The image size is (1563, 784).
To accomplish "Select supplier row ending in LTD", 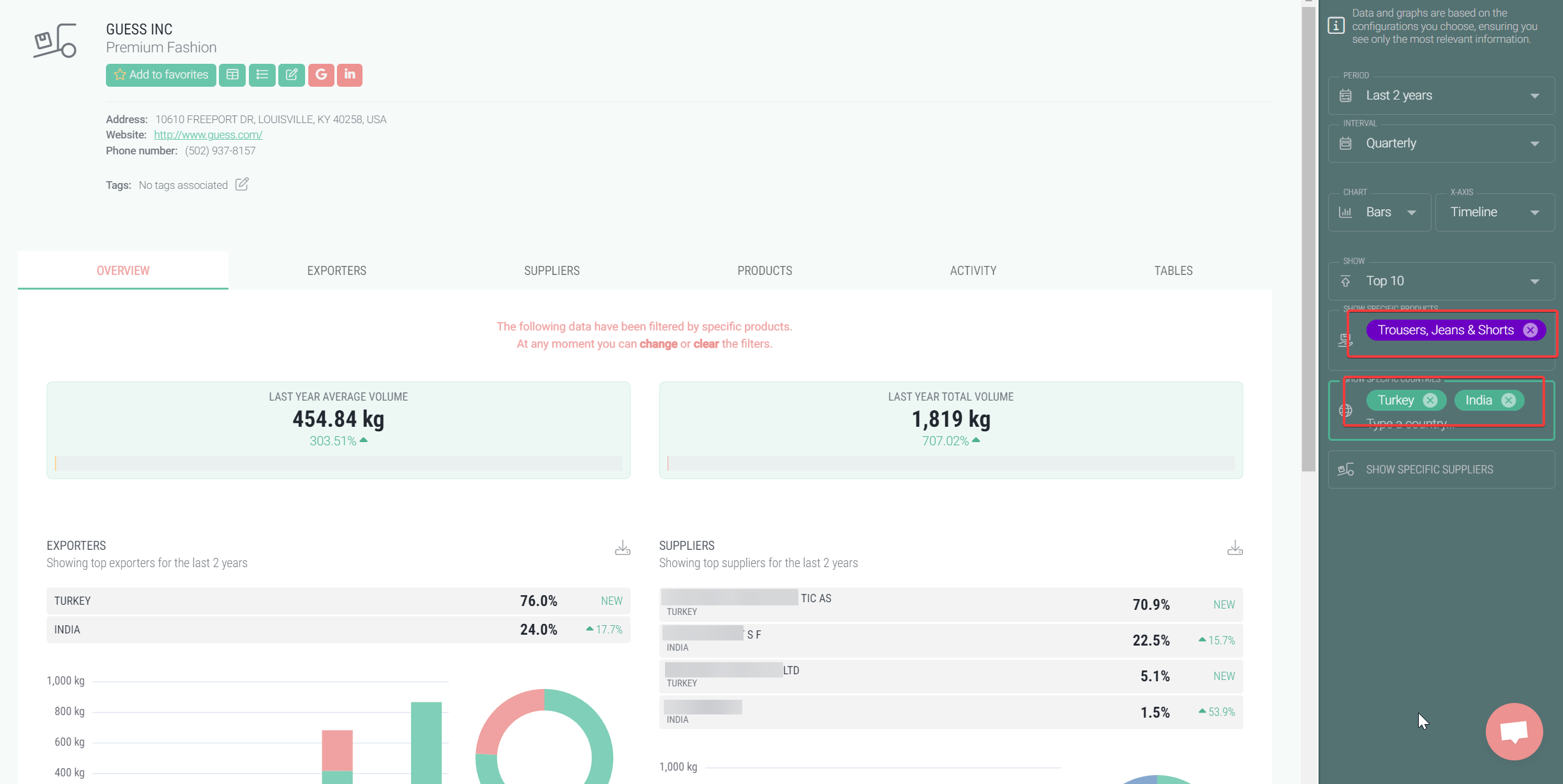I will click(951, 676).
